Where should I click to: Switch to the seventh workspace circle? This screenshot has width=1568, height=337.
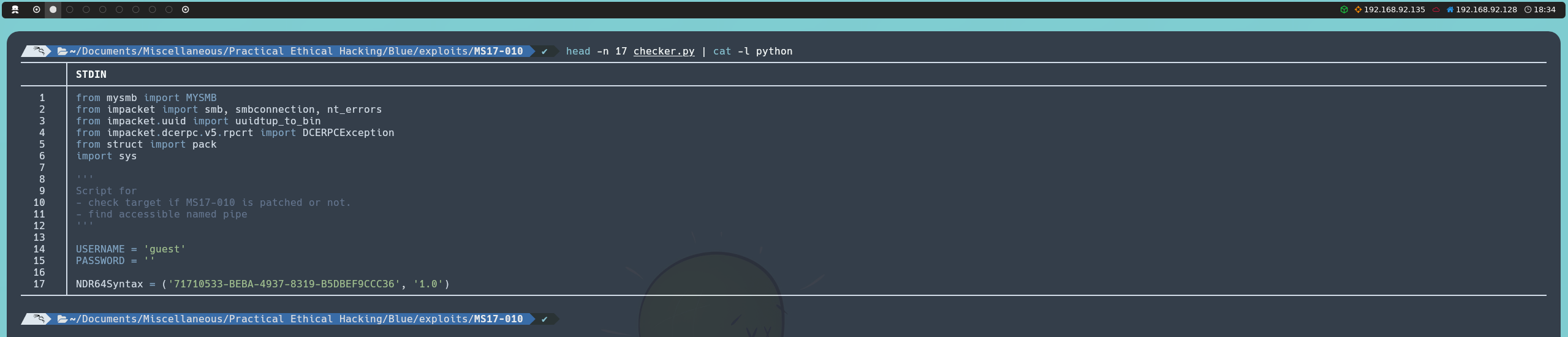coord(136,9)
